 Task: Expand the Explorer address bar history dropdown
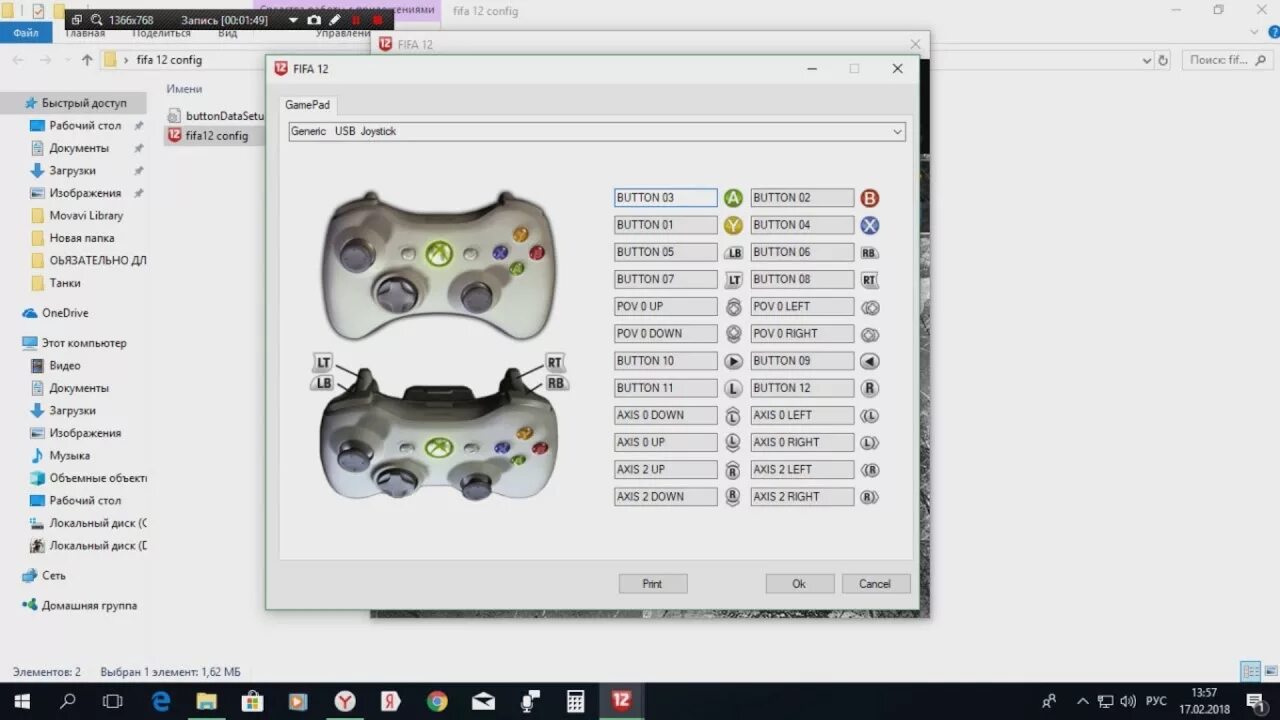pos(1146,60)
